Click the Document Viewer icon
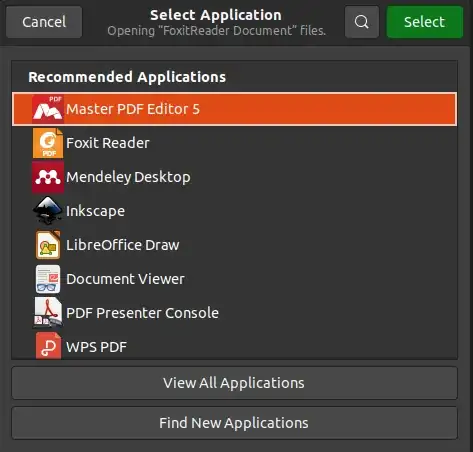Viewport: 473px width, 452px height. 48,279
